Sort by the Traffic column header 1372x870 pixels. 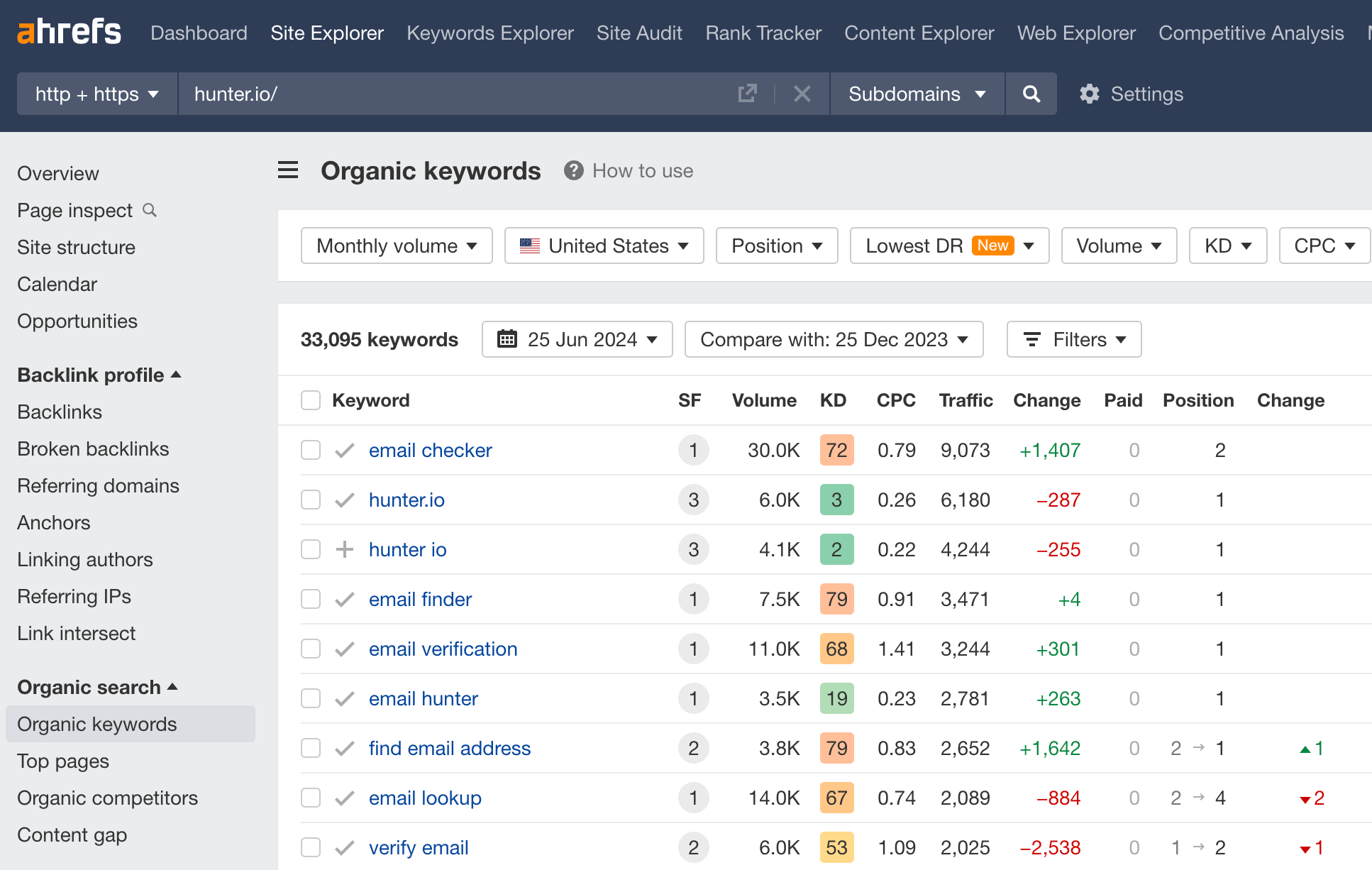click(966, 400)
